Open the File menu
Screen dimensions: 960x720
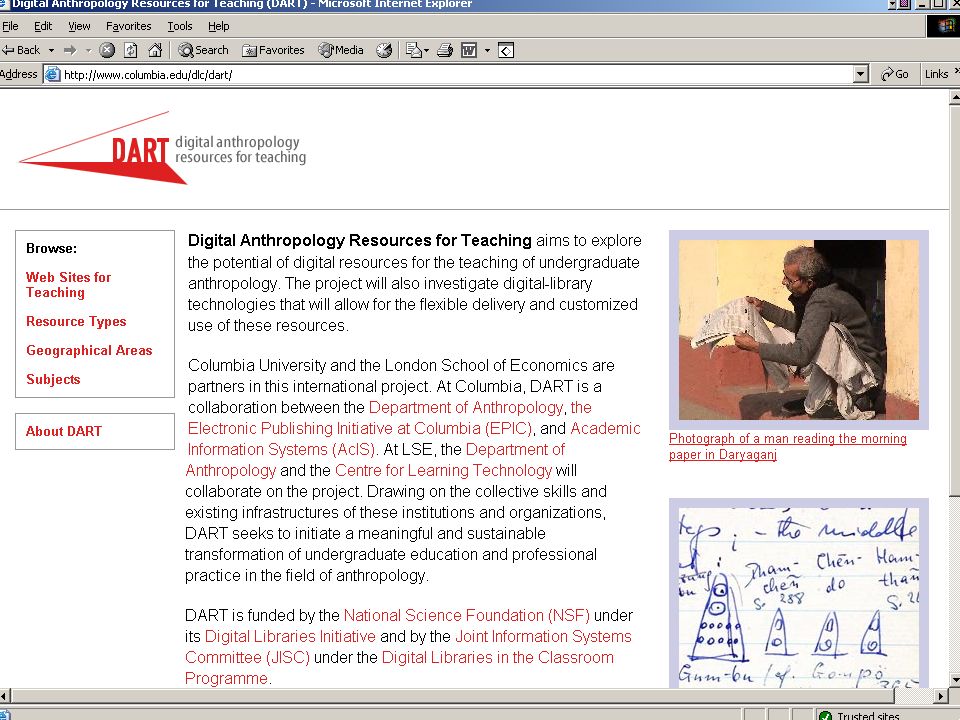point(10,26)
